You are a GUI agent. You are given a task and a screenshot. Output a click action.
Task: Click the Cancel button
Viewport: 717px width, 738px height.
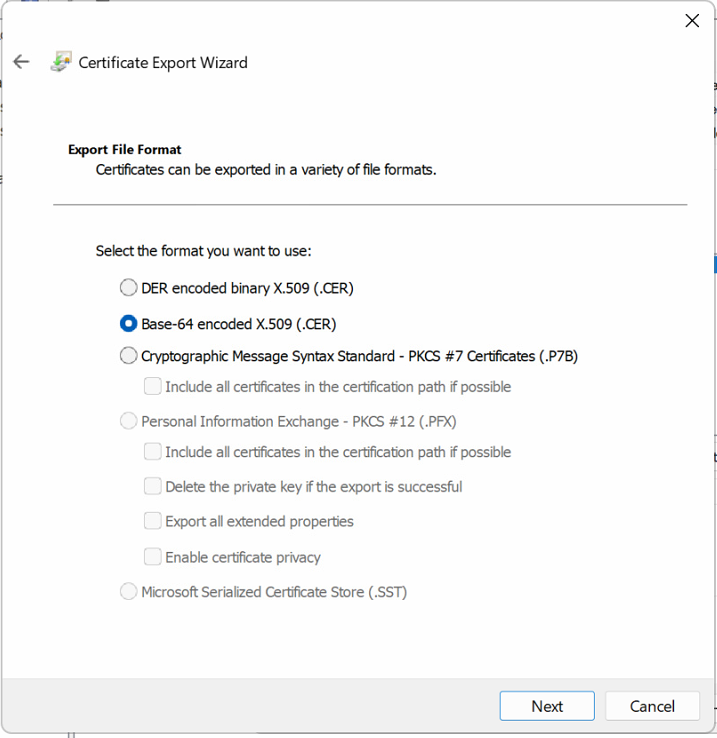[x=652, y=706]
